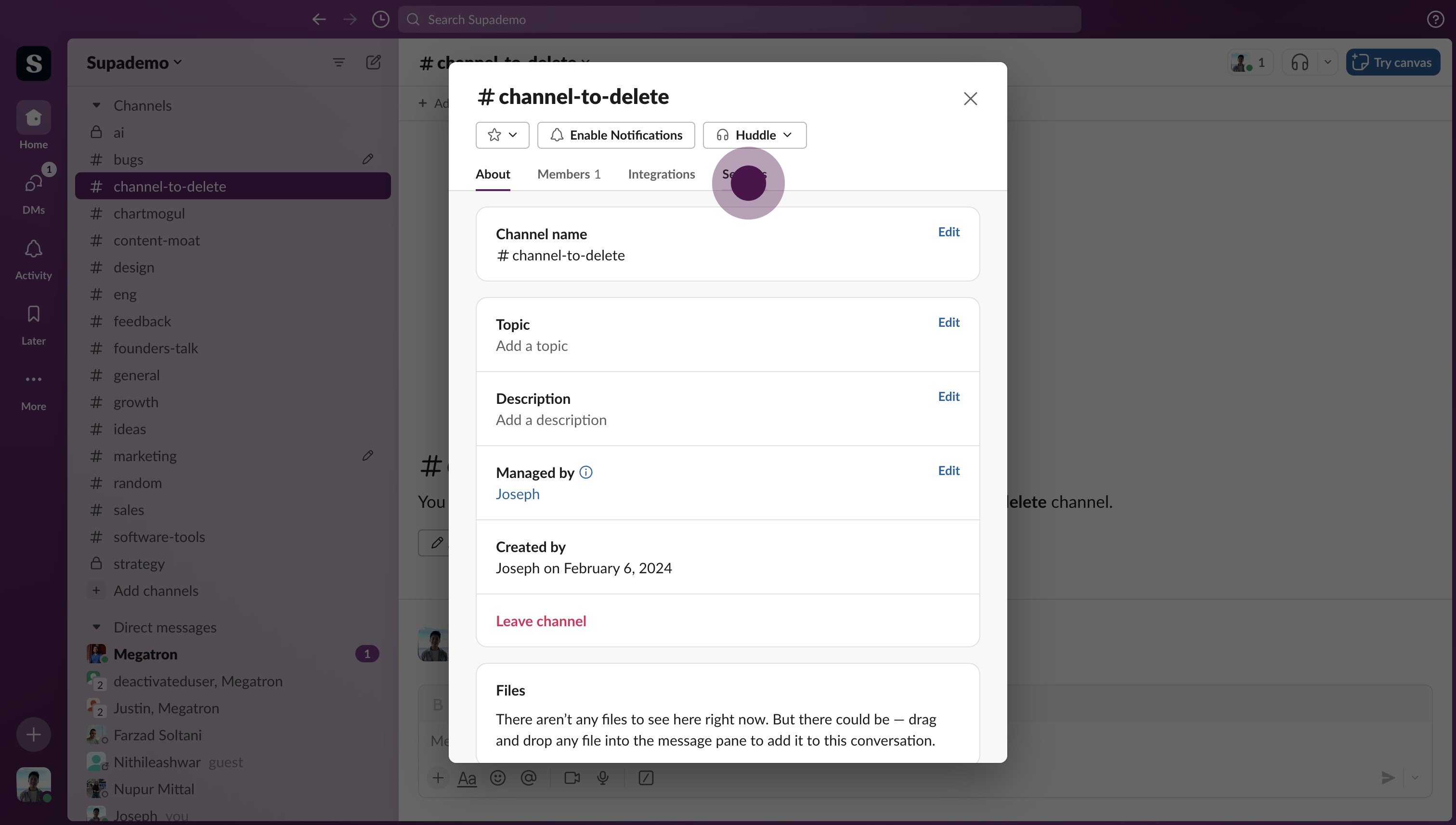Open the Activity bell in the sidebar
The width and height of the screenshot is (1456, 825).
[x=33, y=258]
